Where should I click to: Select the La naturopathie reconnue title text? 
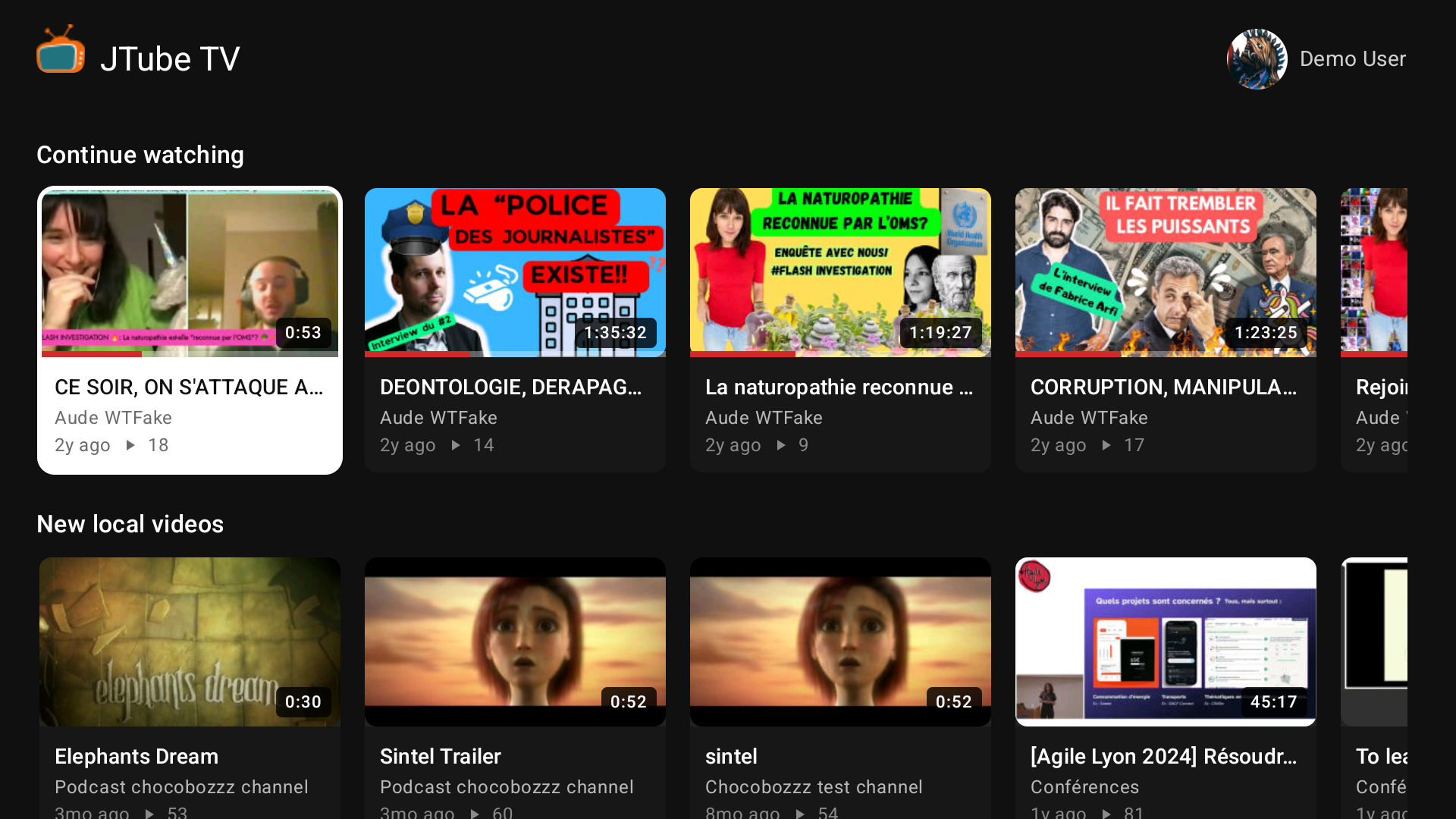(839, 387)
